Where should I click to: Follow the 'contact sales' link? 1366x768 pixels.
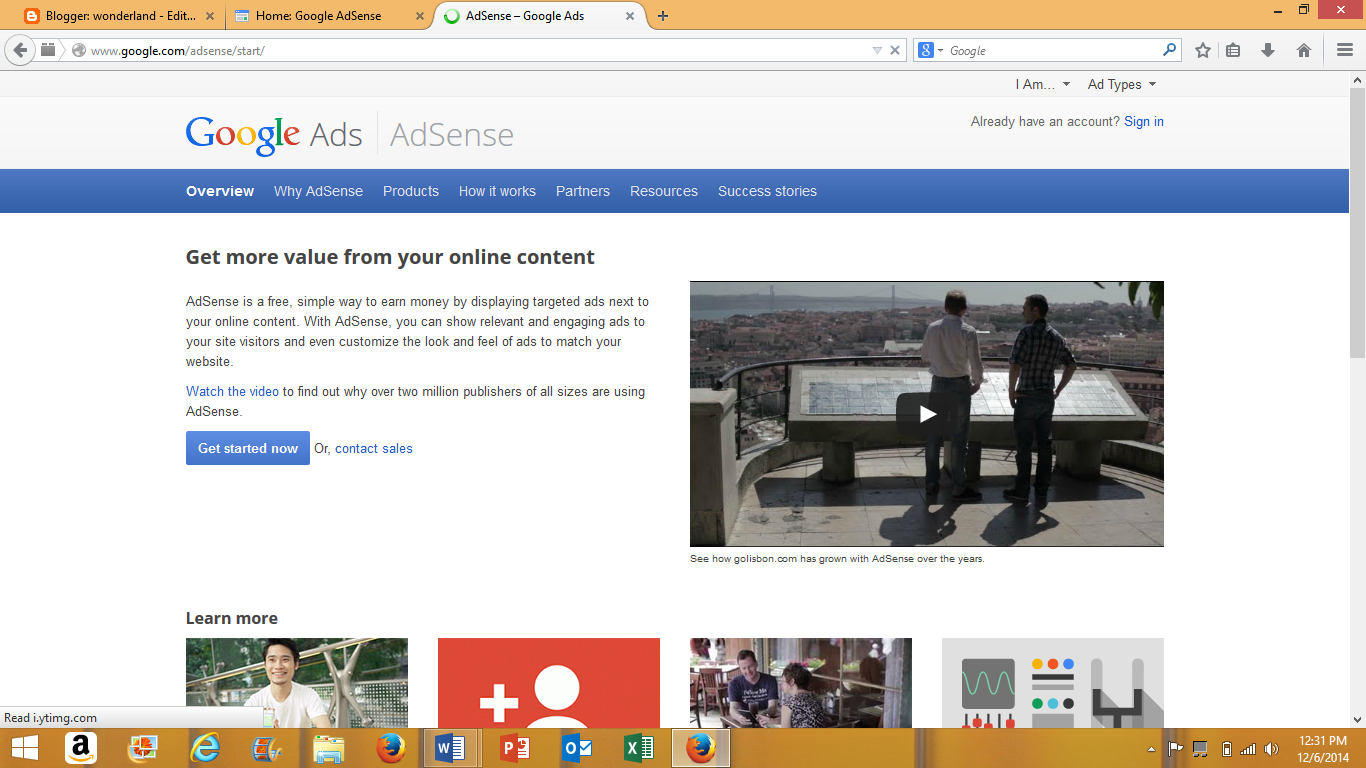pyautogui.click(x=373, y=448)
